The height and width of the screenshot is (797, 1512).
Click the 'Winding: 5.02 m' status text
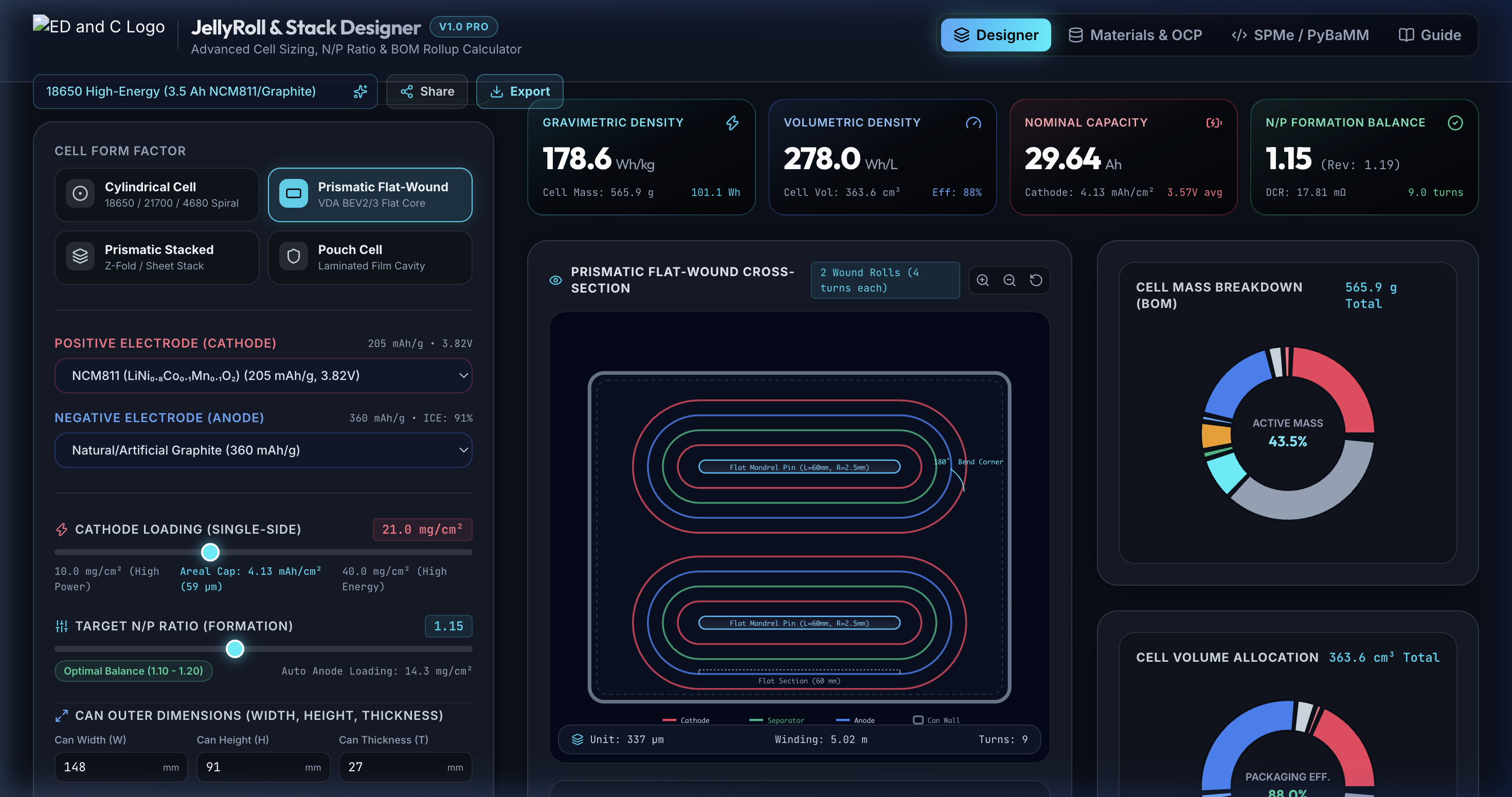(x=821, y=739)
